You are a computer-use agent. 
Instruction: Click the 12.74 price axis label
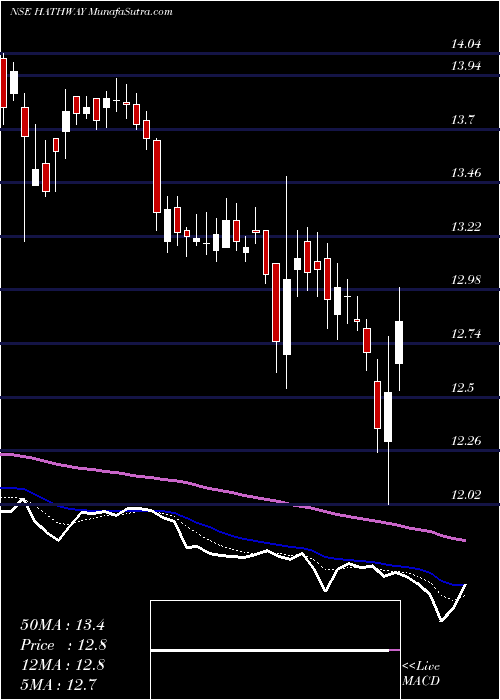tap(466, 334)
